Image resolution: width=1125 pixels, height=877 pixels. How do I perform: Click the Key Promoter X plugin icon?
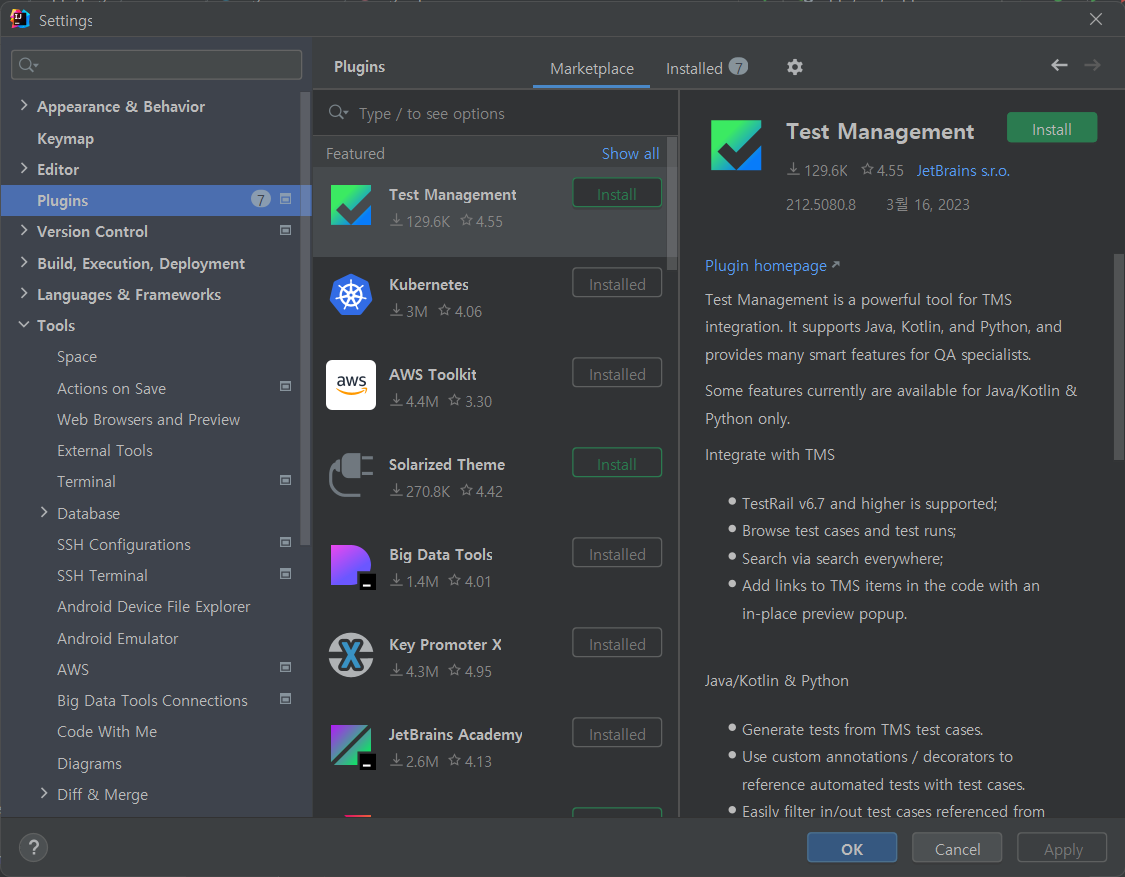click(x=351, y=655)
